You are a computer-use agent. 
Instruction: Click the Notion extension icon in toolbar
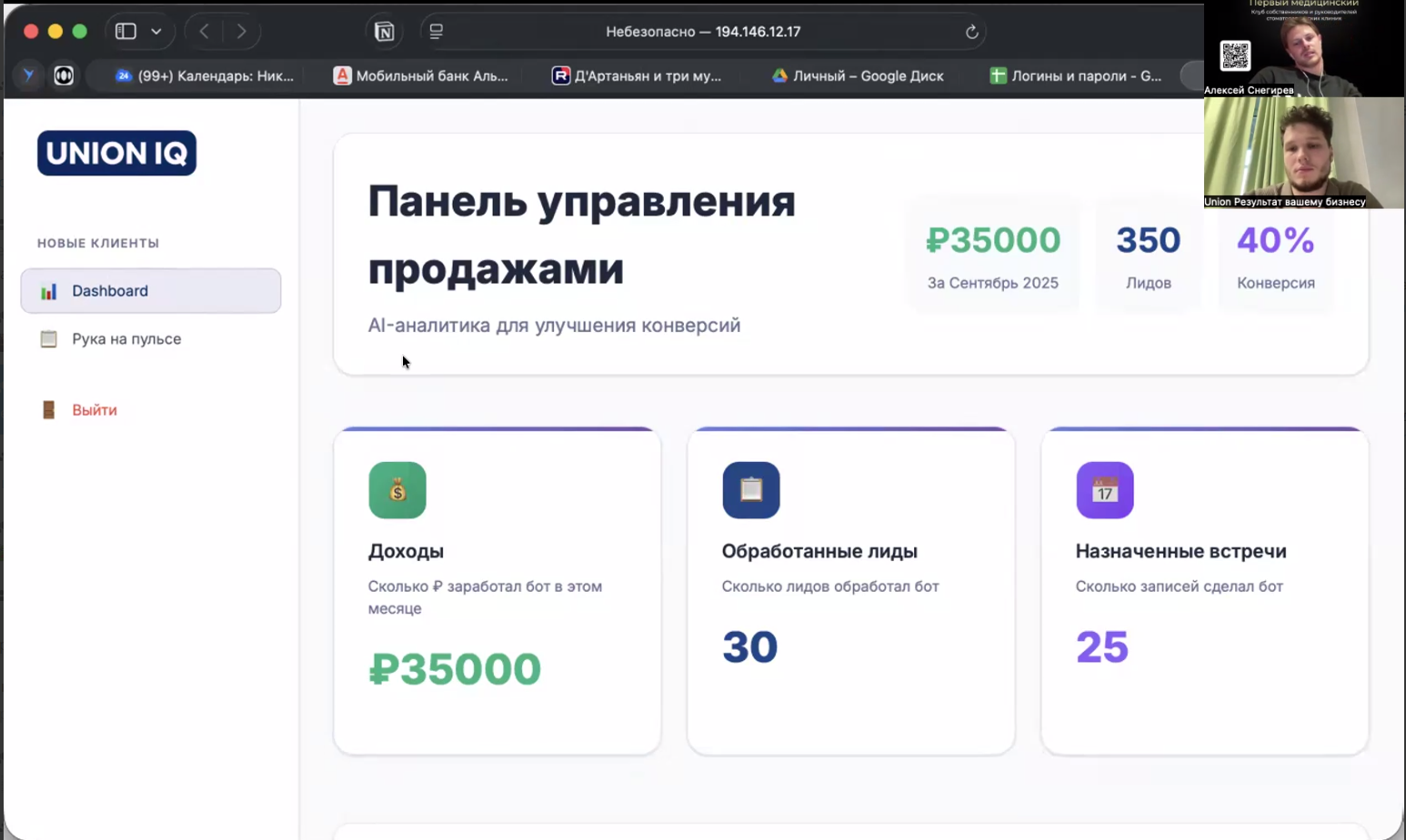(x=385, y=32)
